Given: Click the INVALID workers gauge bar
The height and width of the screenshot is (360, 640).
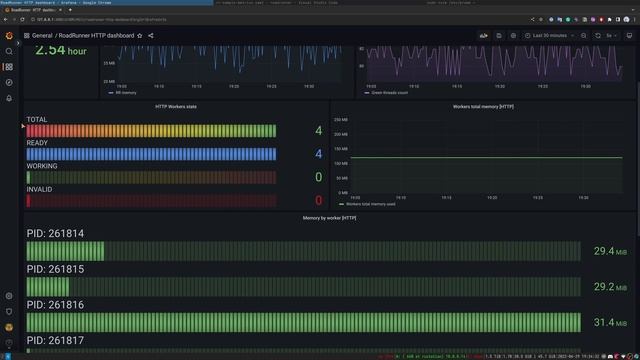Looking at the screenshot, I should coord(151,200).
